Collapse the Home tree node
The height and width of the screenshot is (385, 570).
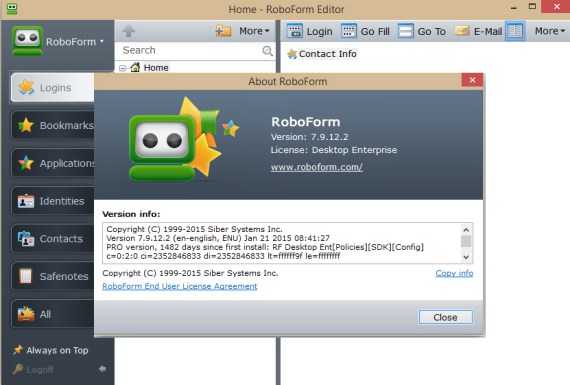tap(123, 68)
